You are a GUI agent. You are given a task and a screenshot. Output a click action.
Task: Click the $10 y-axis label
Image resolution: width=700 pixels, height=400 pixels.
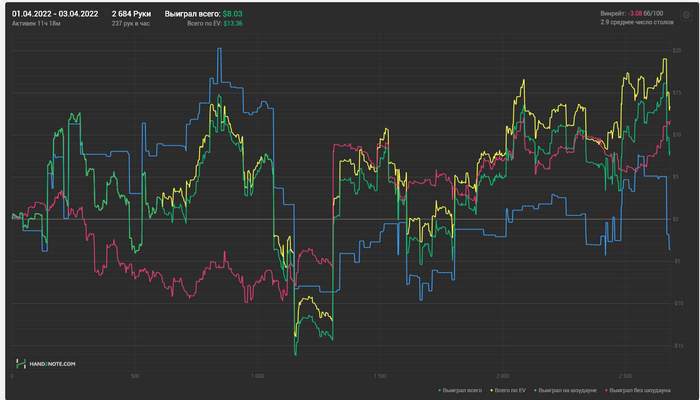[676, 135]
